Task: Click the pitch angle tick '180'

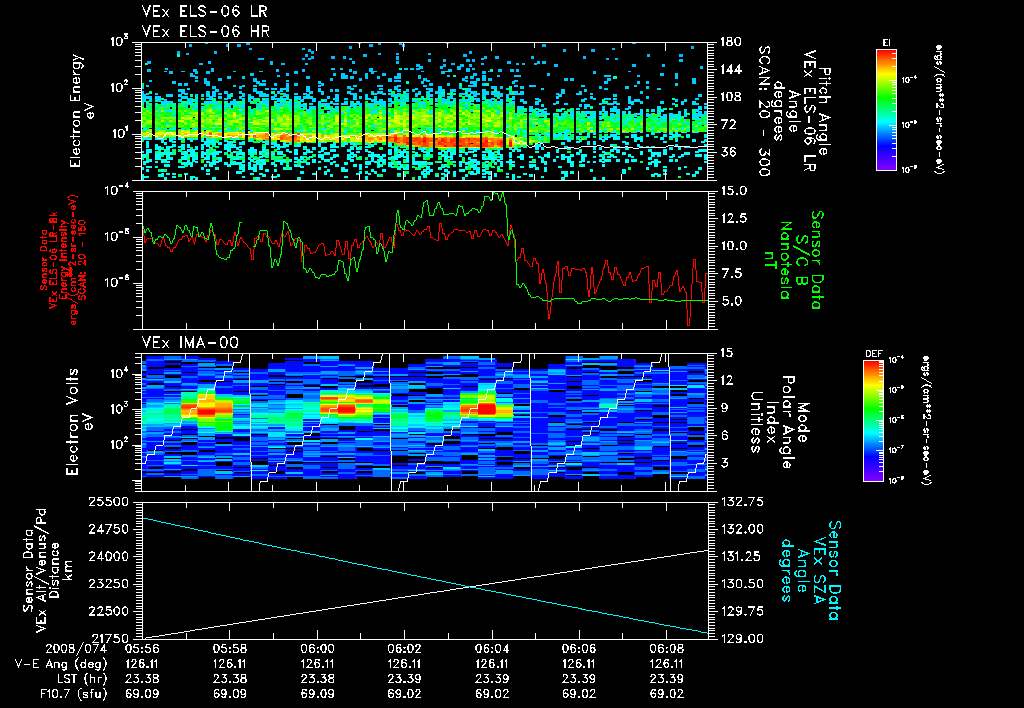Action: tap(730, 42)
